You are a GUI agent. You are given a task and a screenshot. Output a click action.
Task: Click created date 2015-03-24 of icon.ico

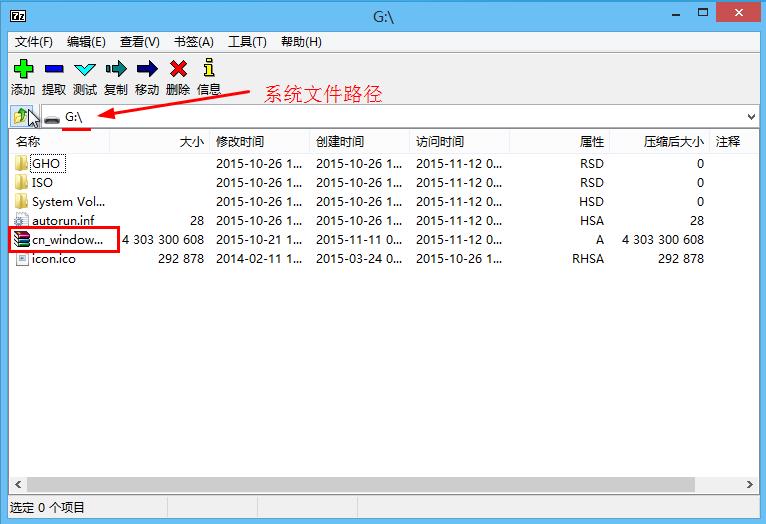pyautogui.click(x=359, y=258)
